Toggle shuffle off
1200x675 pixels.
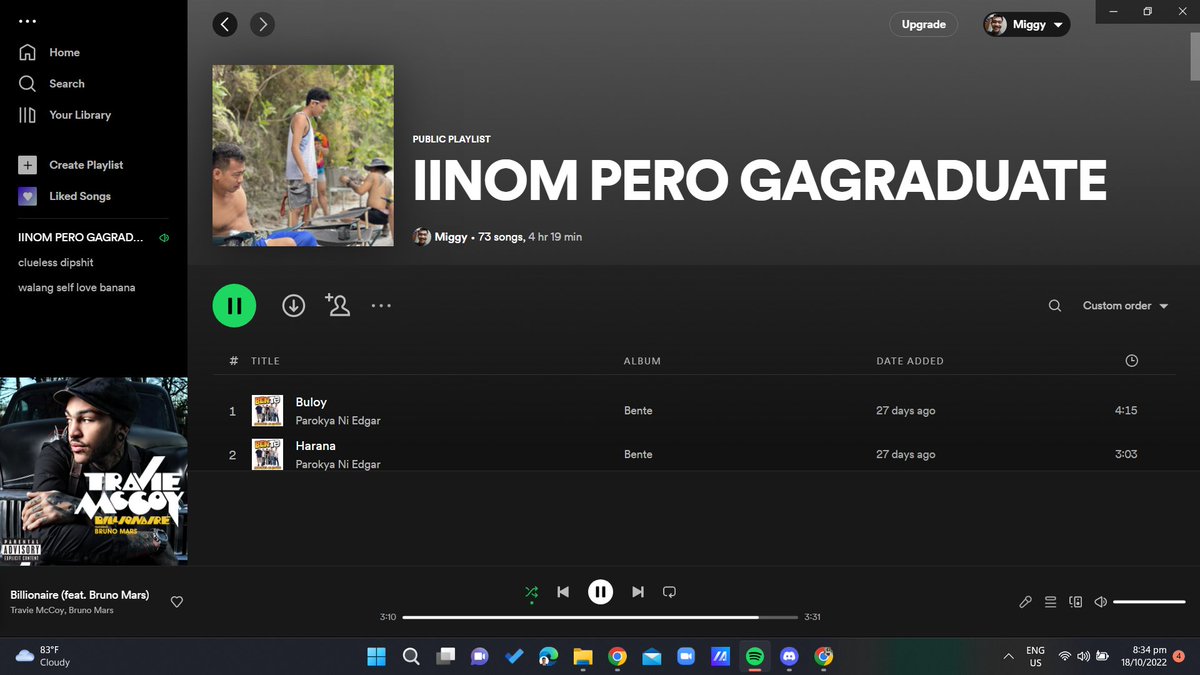[531, 592]
